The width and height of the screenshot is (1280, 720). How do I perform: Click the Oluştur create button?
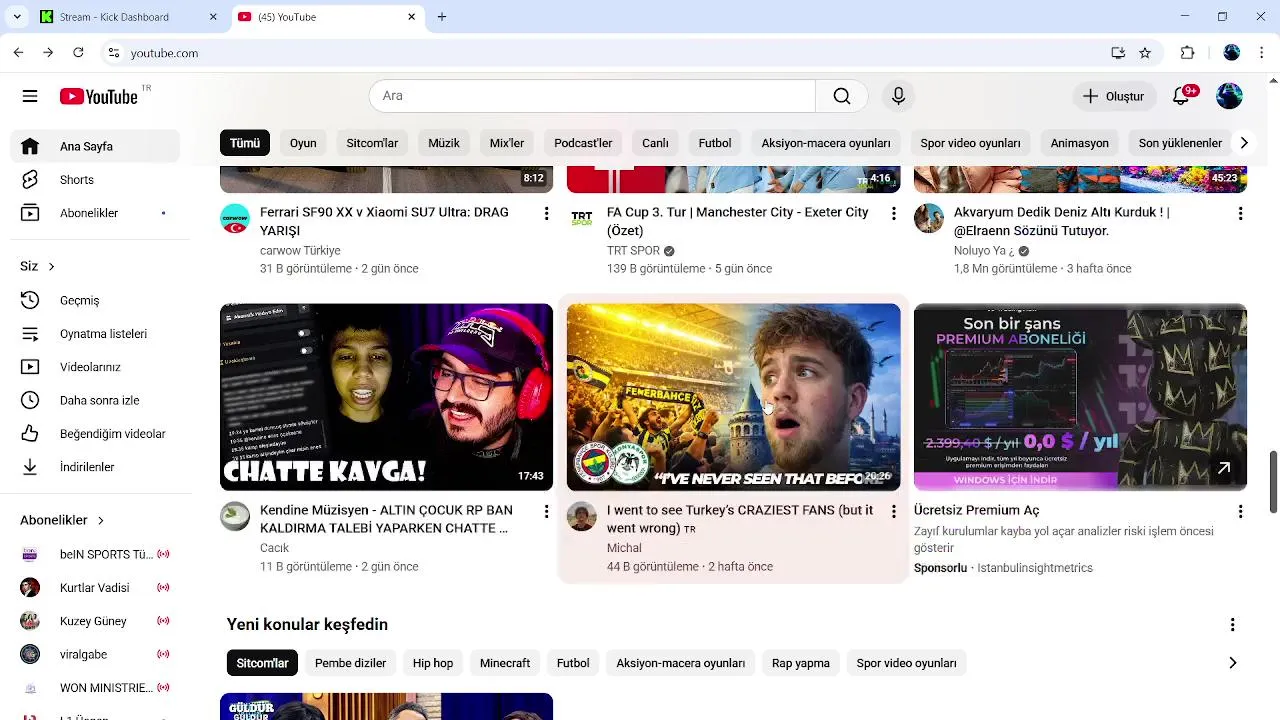pyautogui.click(x=1114, y=96)
